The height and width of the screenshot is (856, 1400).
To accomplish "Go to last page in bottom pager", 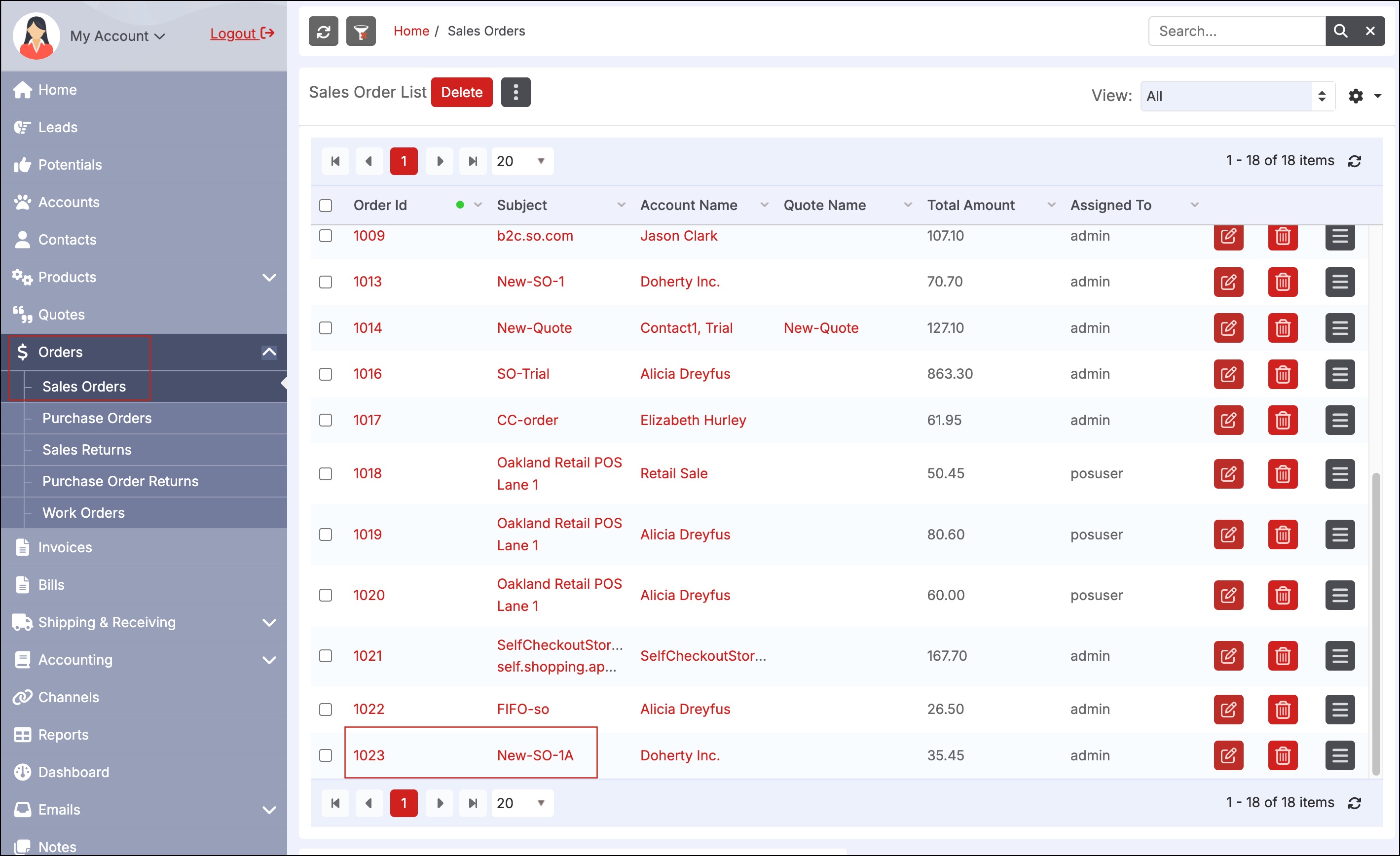I will point(473,803).
